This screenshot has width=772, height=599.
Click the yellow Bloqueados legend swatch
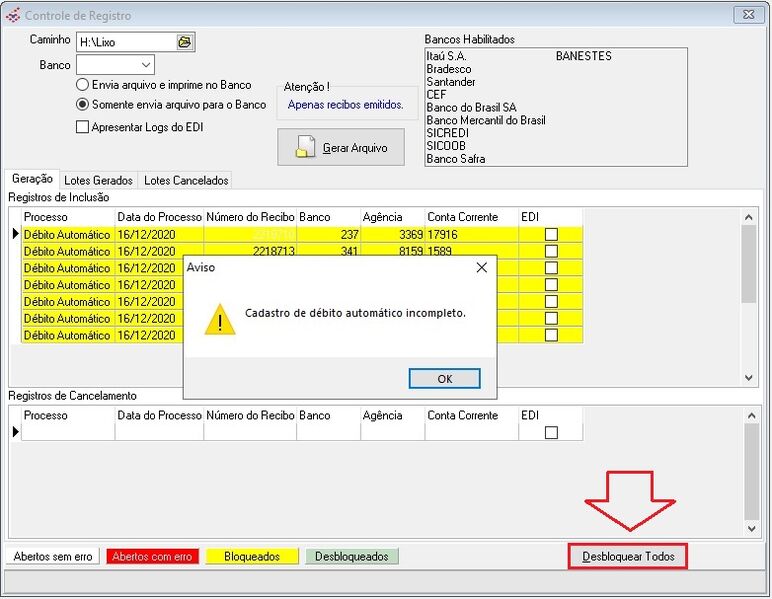coord(252,556)
